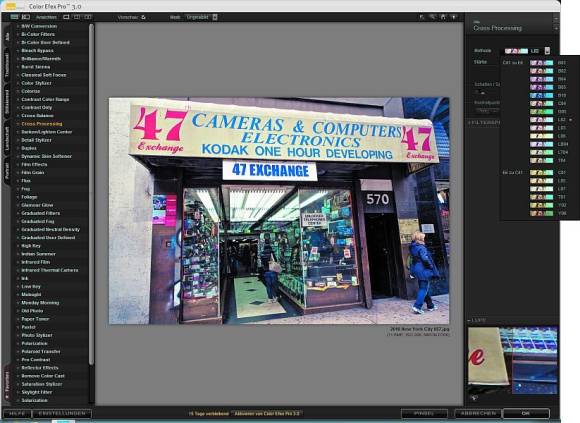
Task: Choose the B04 cross processing swatch
Action: (x=542, y=79)
